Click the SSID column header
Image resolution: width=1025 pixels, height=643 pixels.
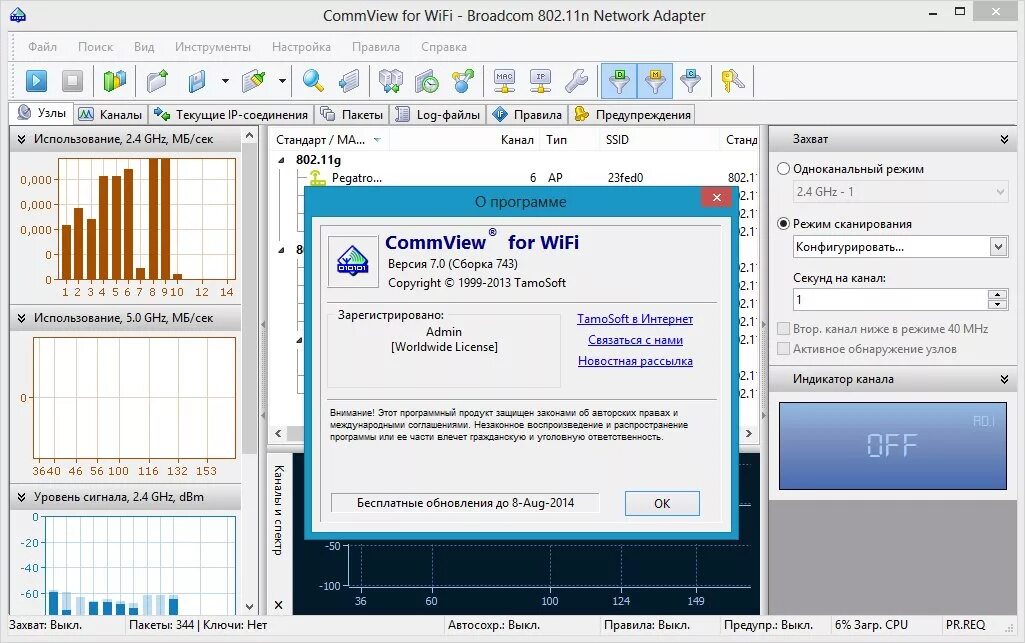pos(617,140)
